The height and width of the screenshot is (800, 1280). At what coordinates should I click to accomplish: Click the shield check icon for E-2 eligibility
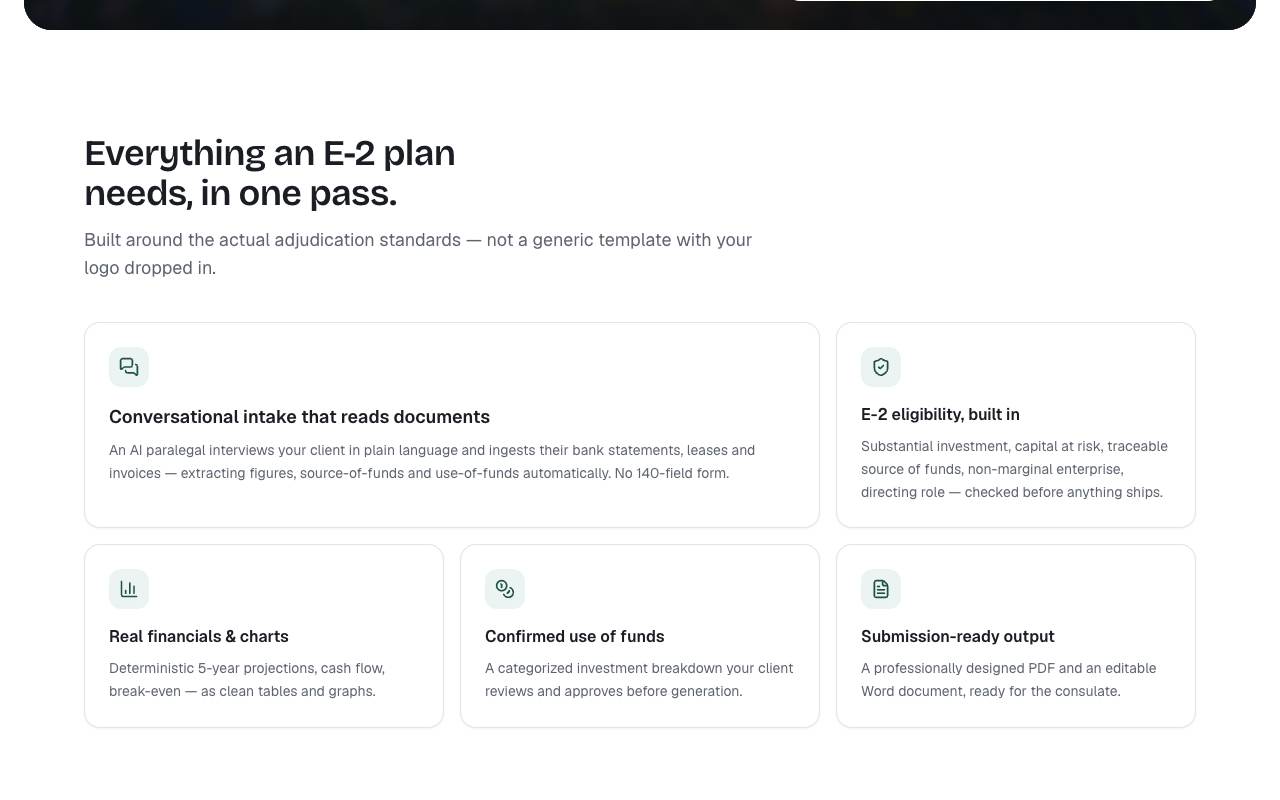point(881,367)
